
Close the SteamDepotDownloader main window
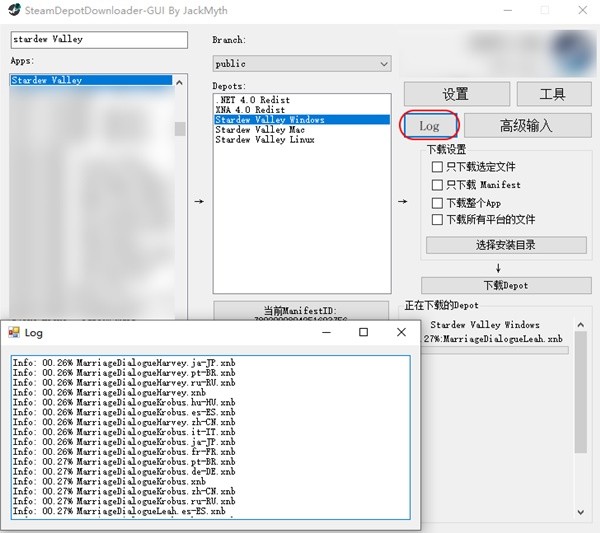582,10
